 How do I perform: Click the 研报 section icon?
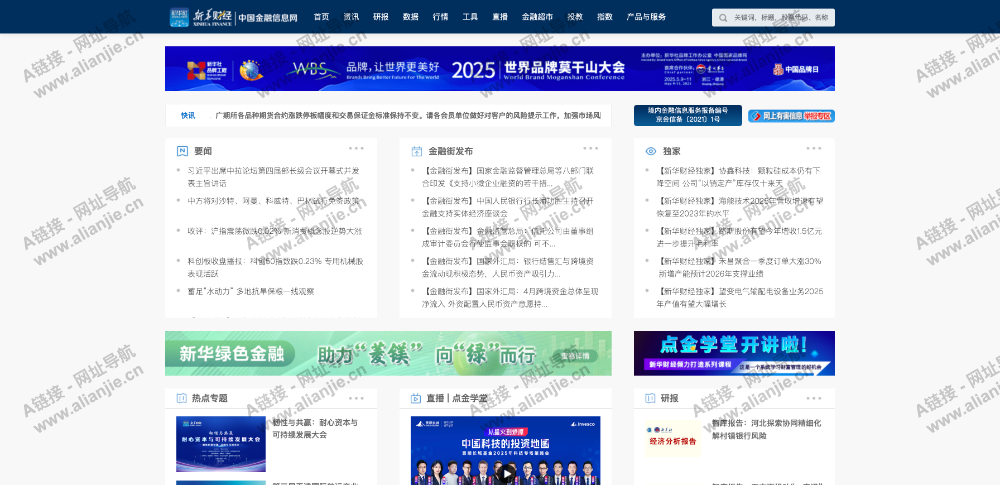click(x=651, y=398)
